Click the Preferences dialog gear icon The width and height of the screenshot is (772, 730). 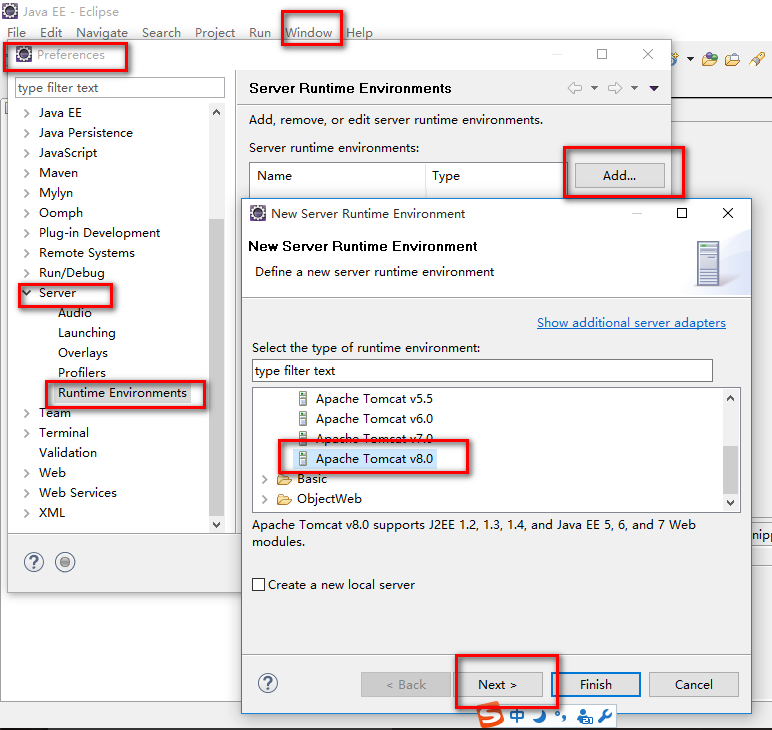click(24, 54)
